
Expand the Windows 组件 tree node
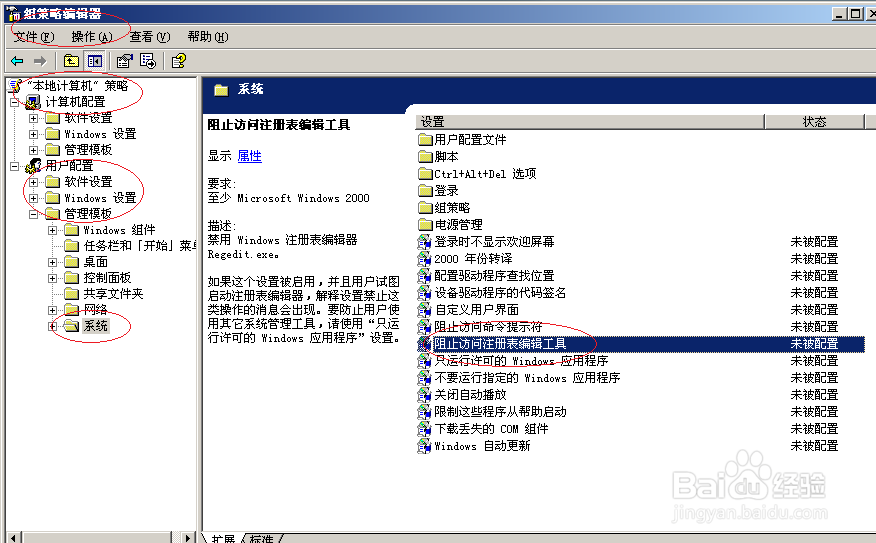pos(53,230)
